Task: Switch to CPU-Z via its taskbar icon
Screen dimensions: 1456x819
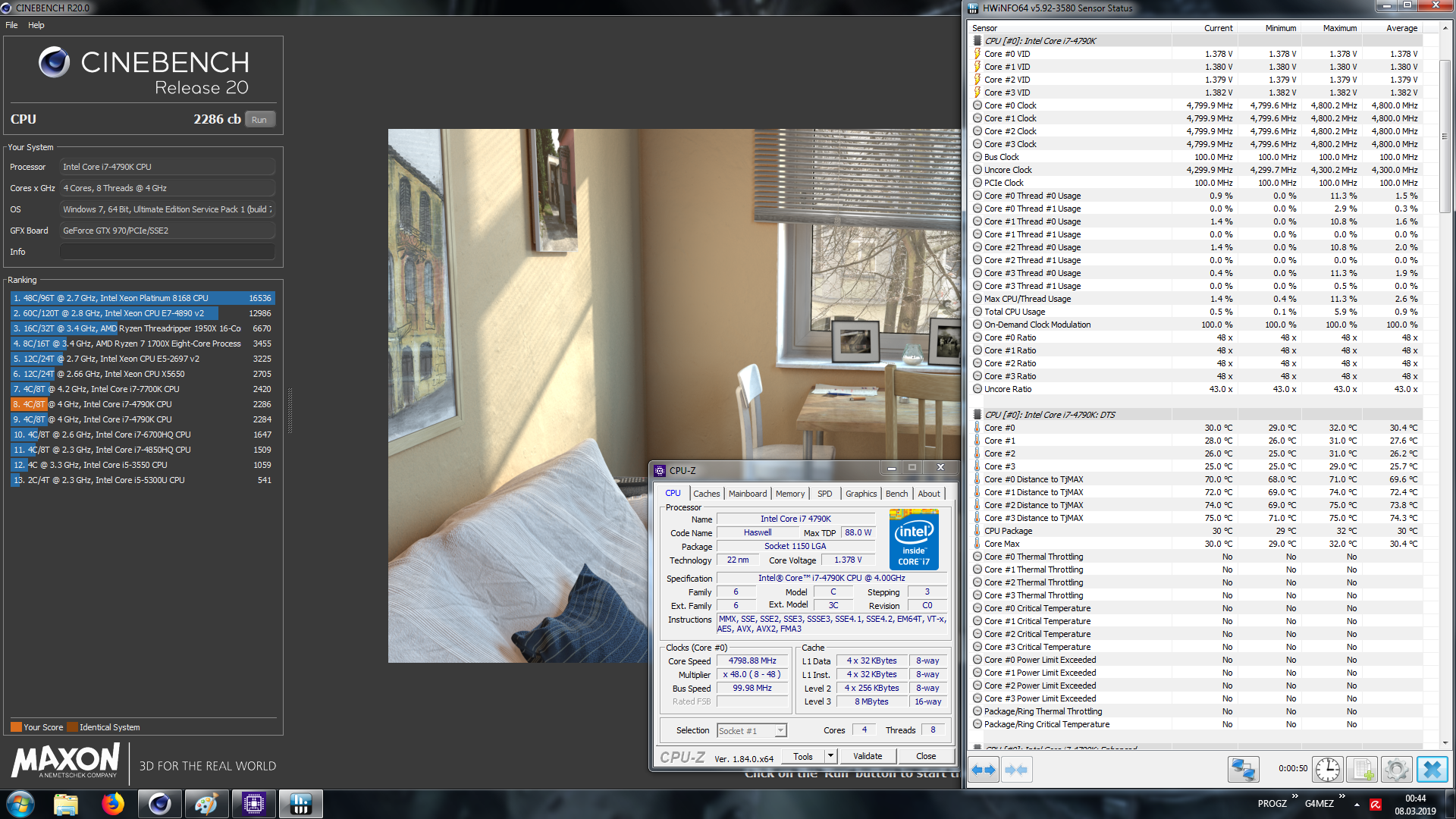Action: 254,804
